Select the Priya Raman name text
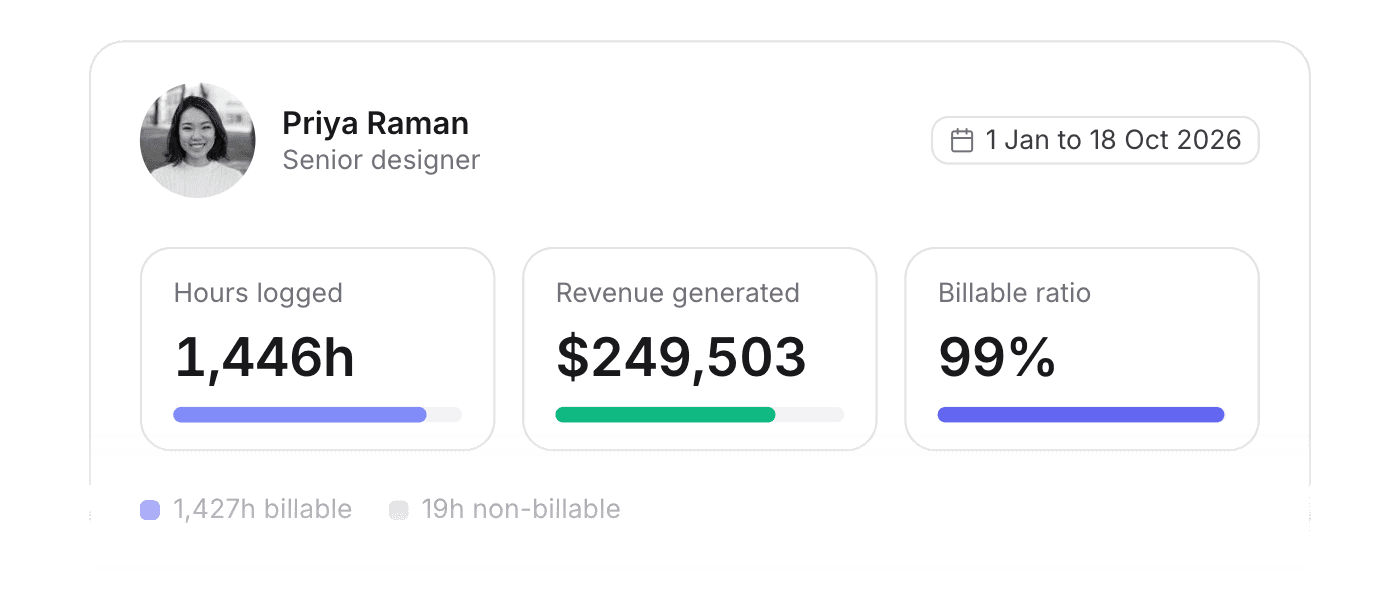The width and height of the screenshot is (1400, 600). (x=375, y=123)
